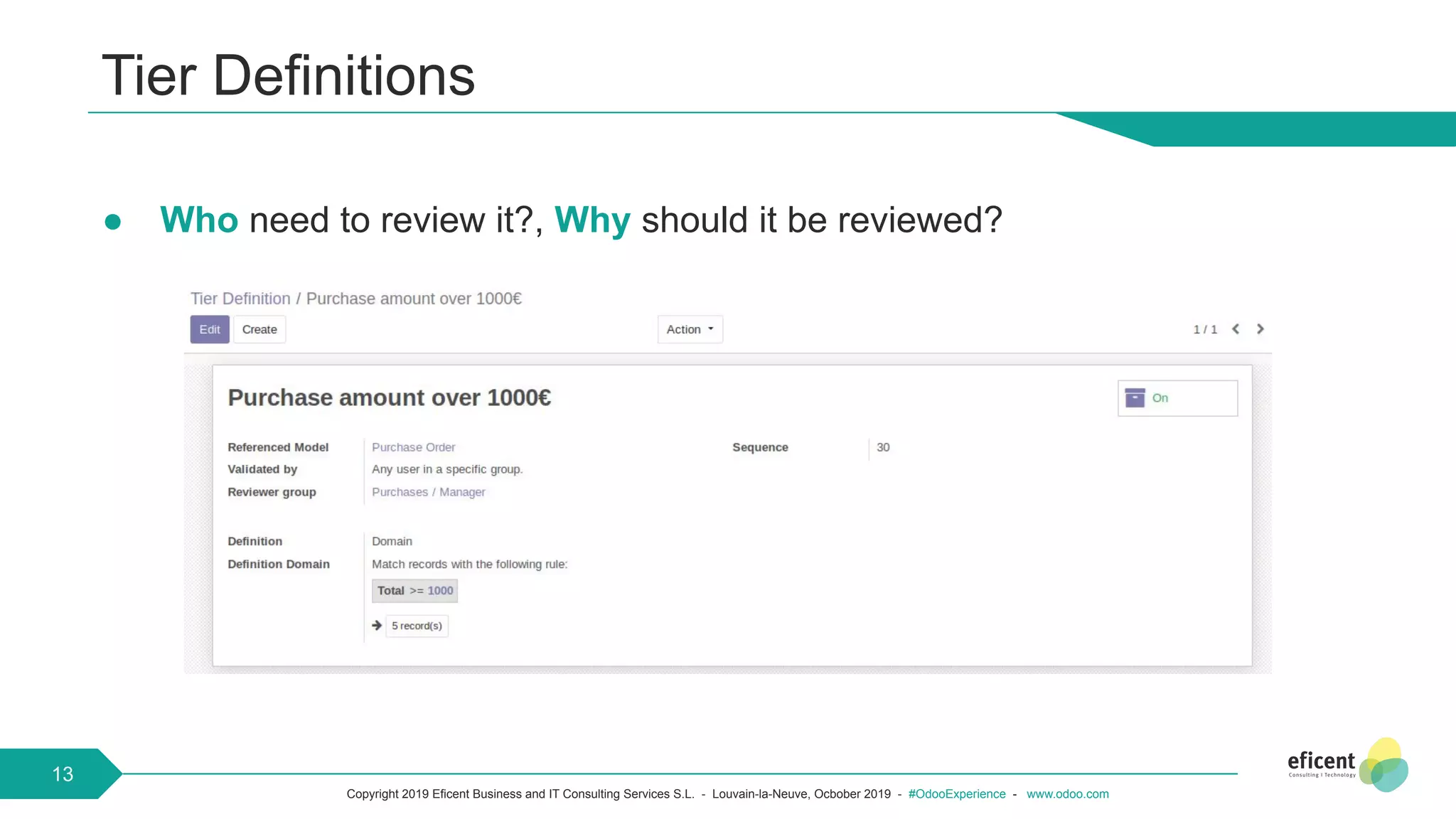Click the Tier Definition breadcrumb link
1456x819 pixels.
[x=240, y=299]
